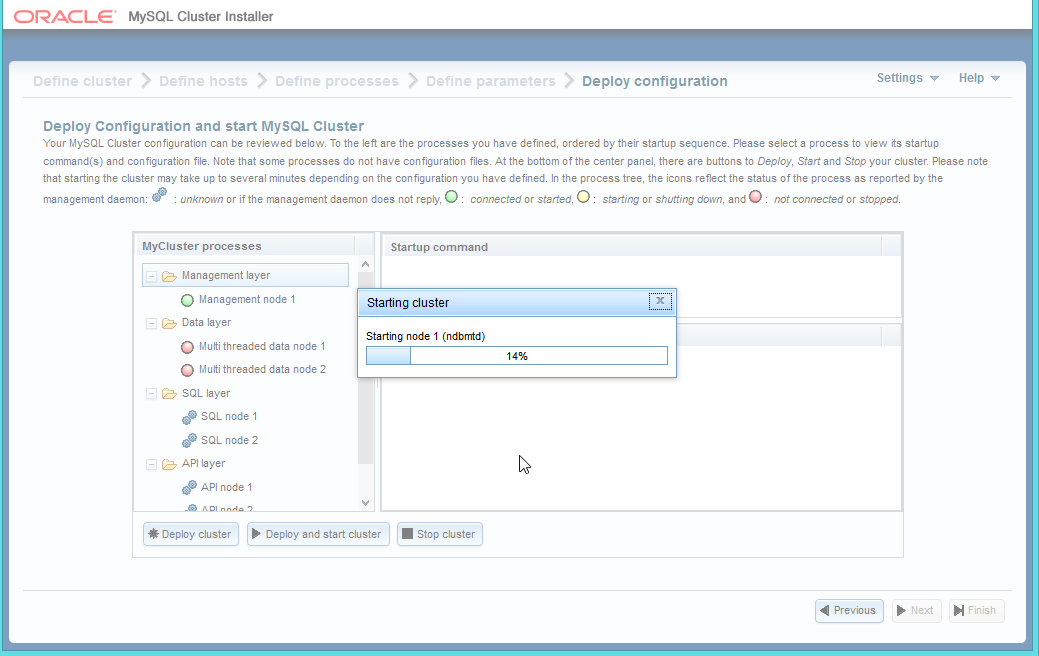Go to Define processes step
This screenshot has height=656, width=1039.
click(x=337, y=81)
